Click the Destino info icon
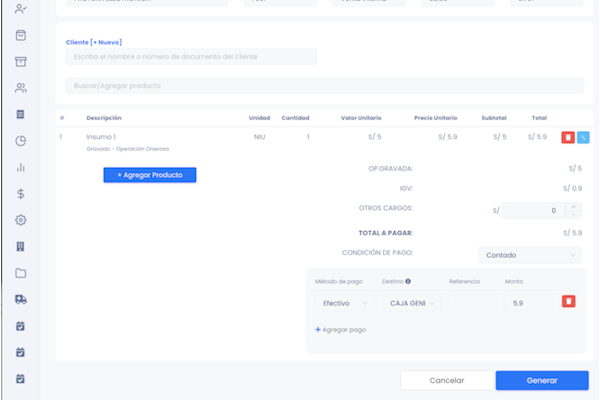Screen dimensions: 600x400 [x=408, y=281]
